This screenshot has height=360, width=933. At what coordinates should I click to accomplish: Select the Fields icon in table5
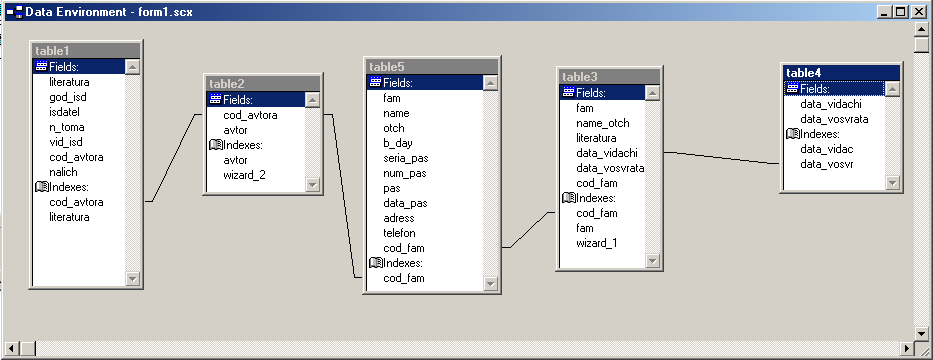click(375, 82)
